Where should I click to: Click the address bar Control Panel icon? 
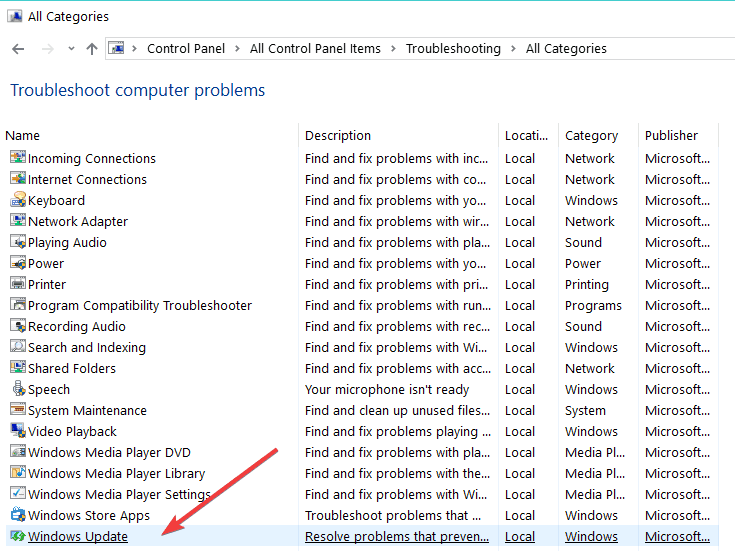(x=117, y=48)
